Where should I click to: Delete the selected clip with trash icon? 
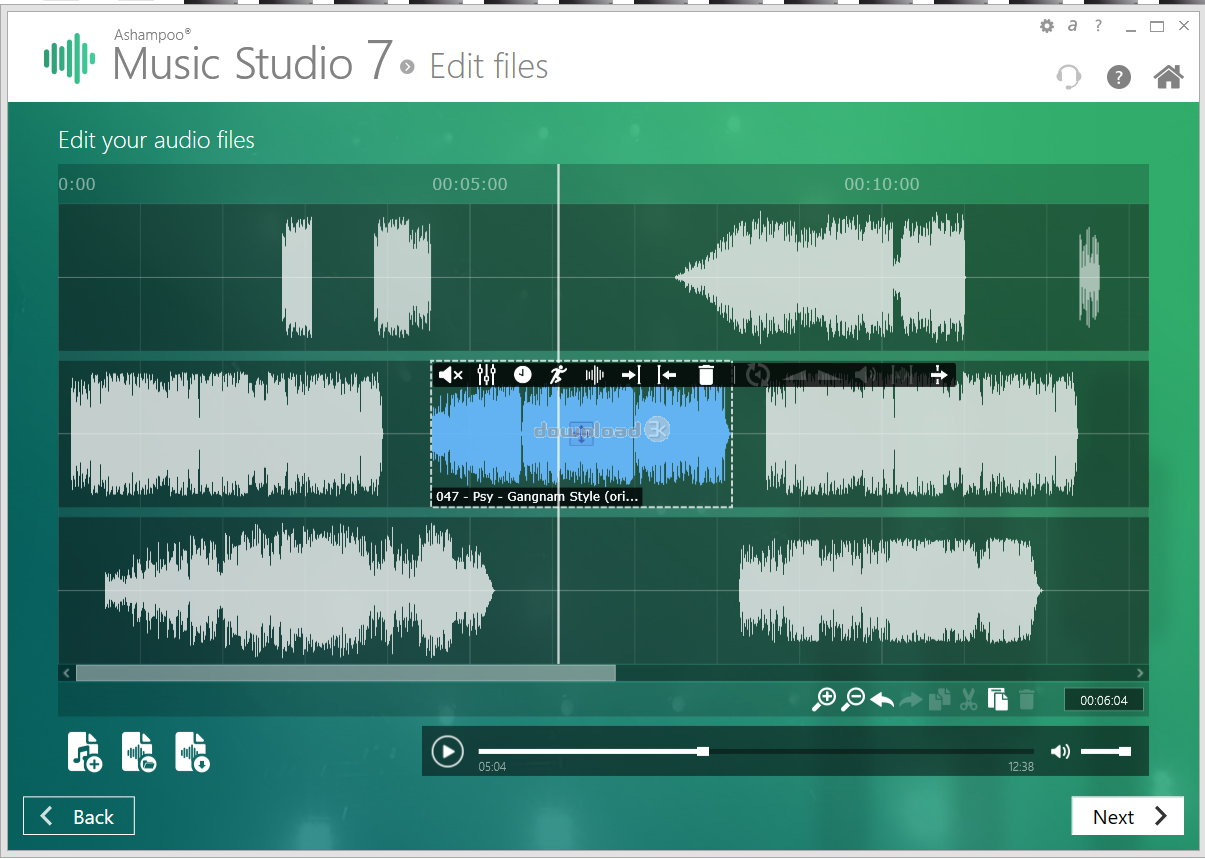tap(706, 375)
